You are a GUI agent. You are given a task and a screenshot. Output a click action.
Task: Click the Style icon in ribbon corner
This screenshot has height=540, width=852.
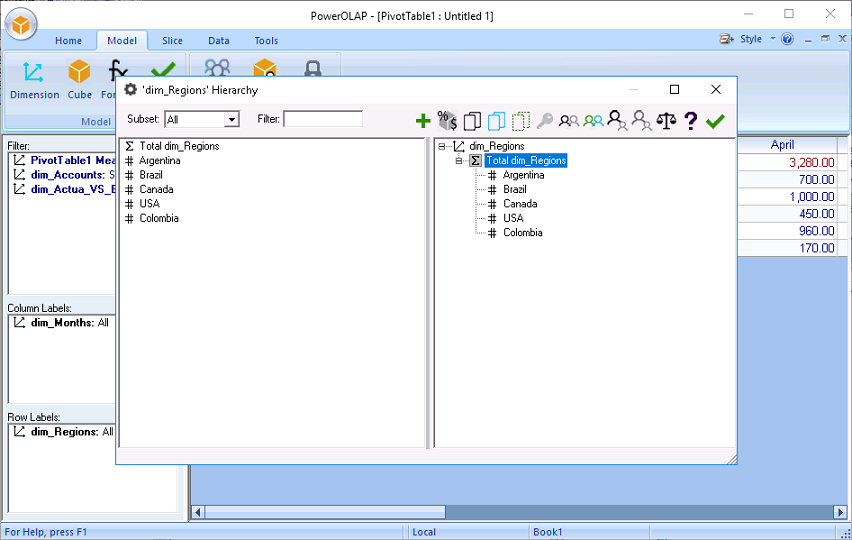[x=726, y=39]
